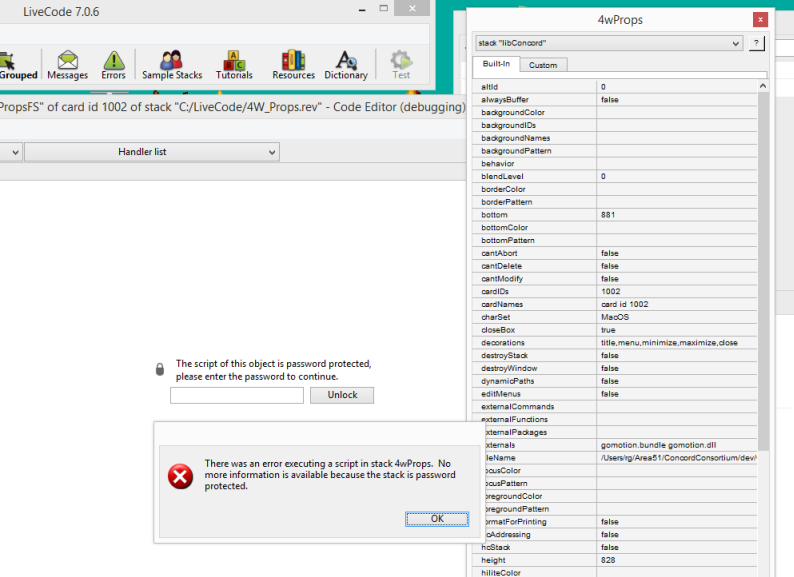The height and width of the screenshot is (577, 794).
Task: Click the property list scrollbar up arrow
Action: (764, 86)
